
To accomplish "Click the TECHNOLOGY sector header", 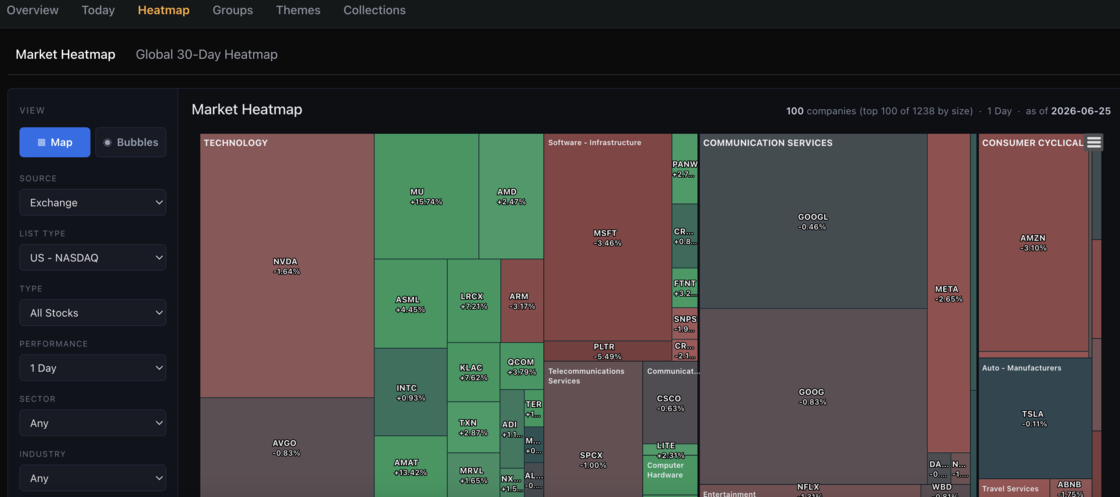I will (x=236, y=143).
